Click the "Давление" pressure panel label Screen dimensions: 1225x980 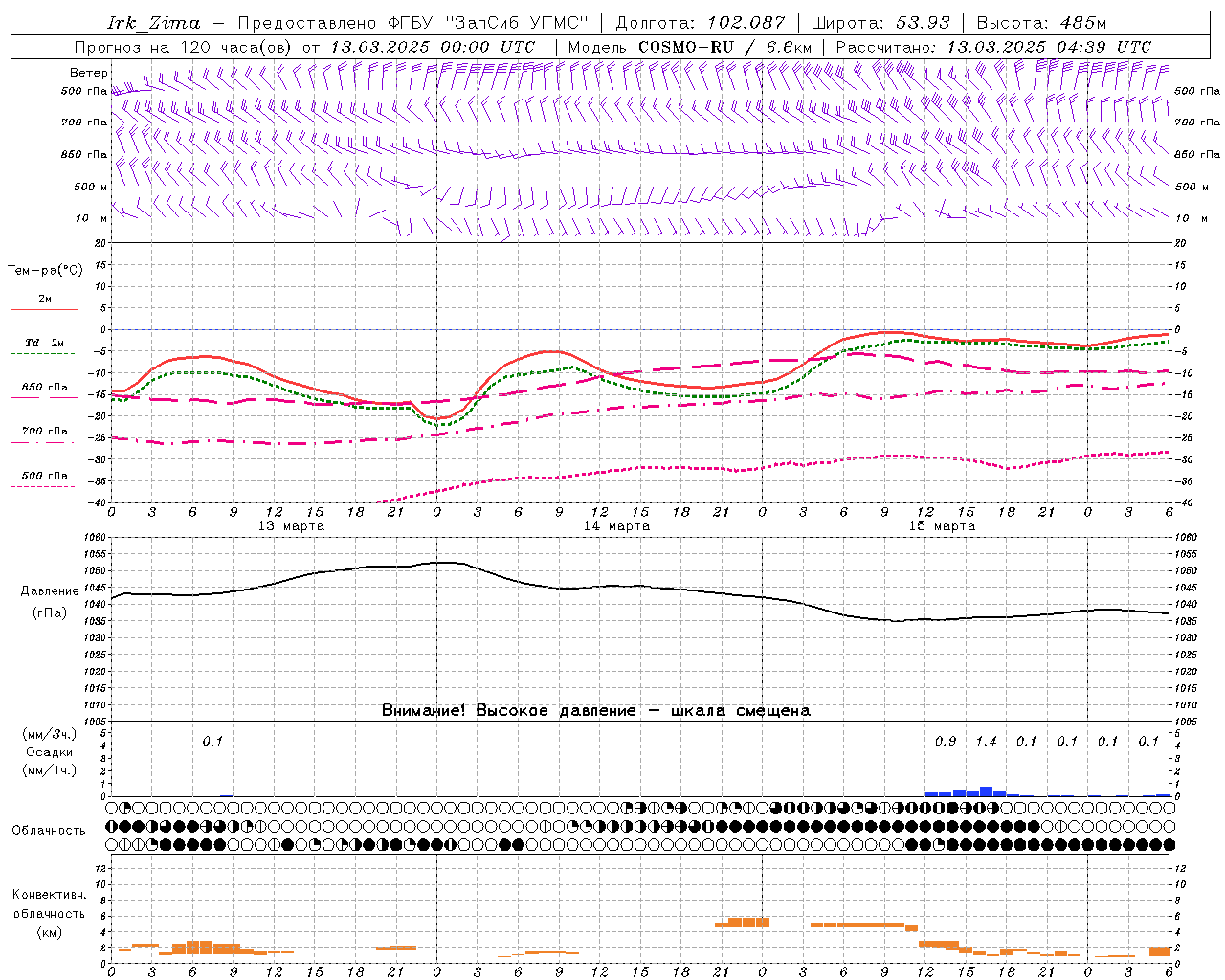click(x=50, y=591)
